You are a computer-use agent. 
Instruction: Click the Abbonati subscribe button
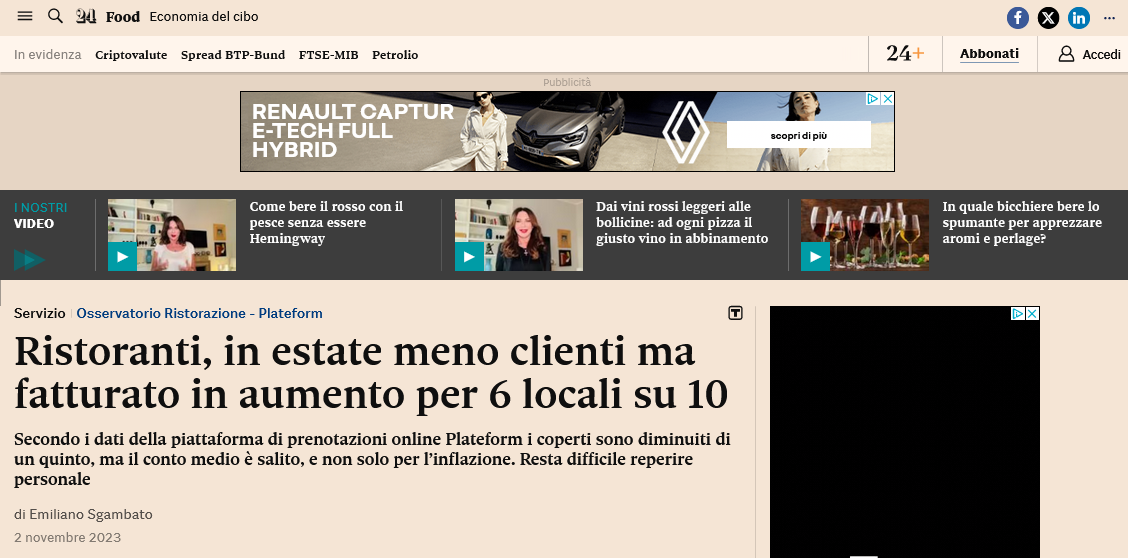(989, 54)
